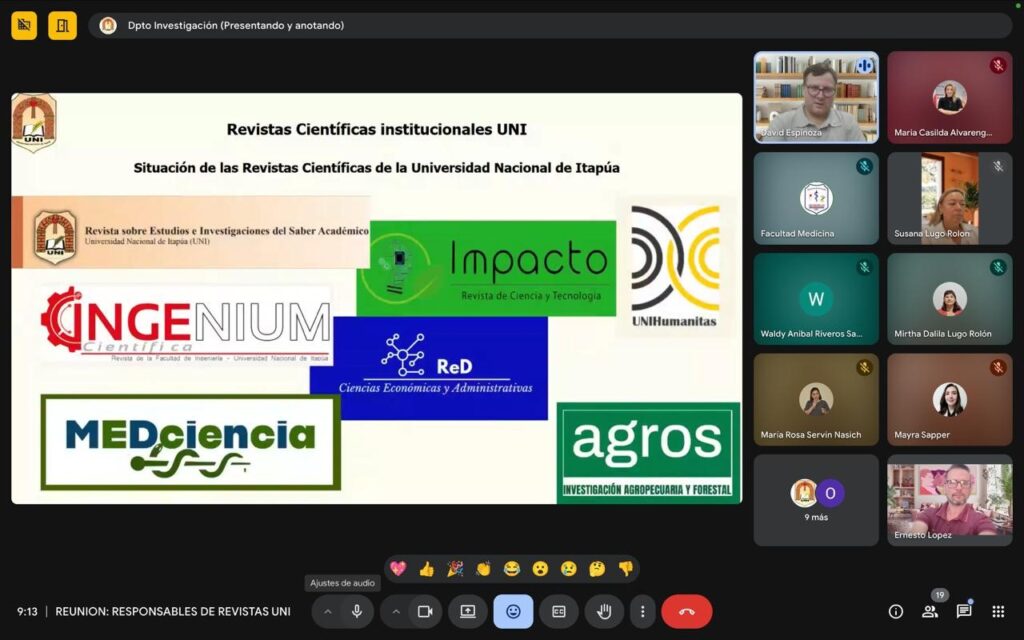
Task: Raise hand in the meeting
Action: click(604, 612)
